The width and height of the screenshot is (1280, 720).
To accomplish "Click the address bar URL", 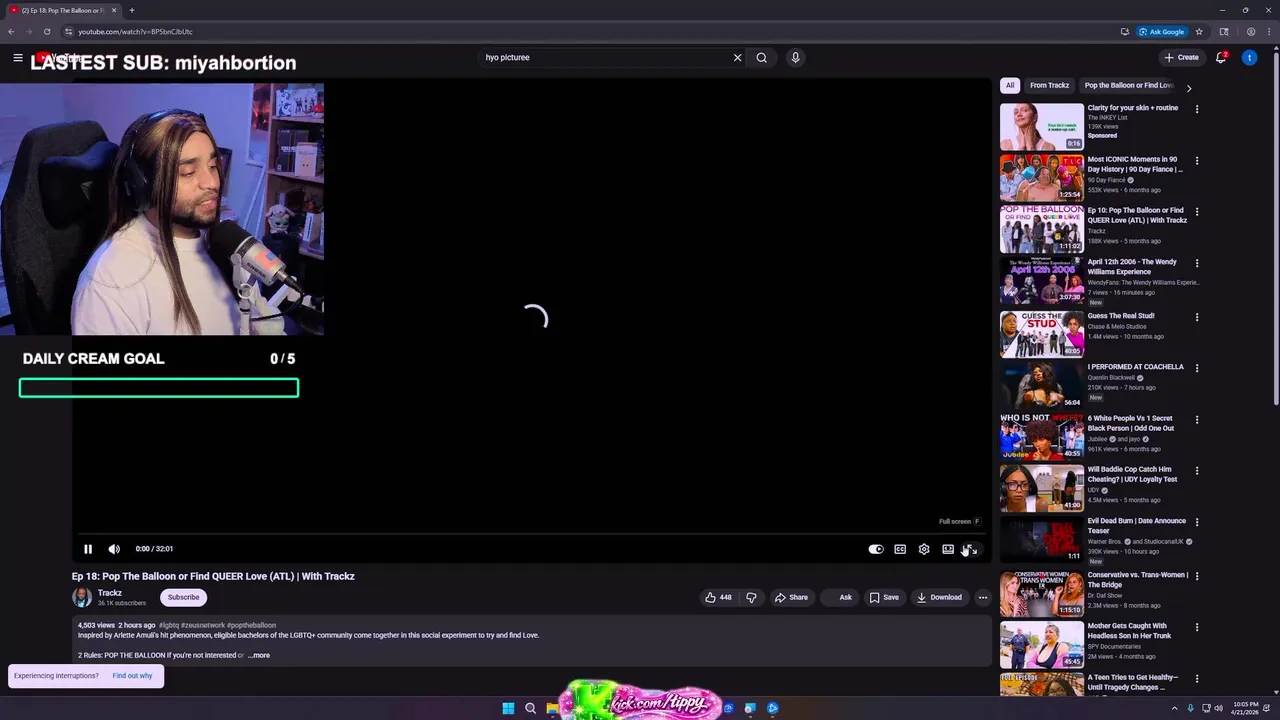I will [136, 32].
